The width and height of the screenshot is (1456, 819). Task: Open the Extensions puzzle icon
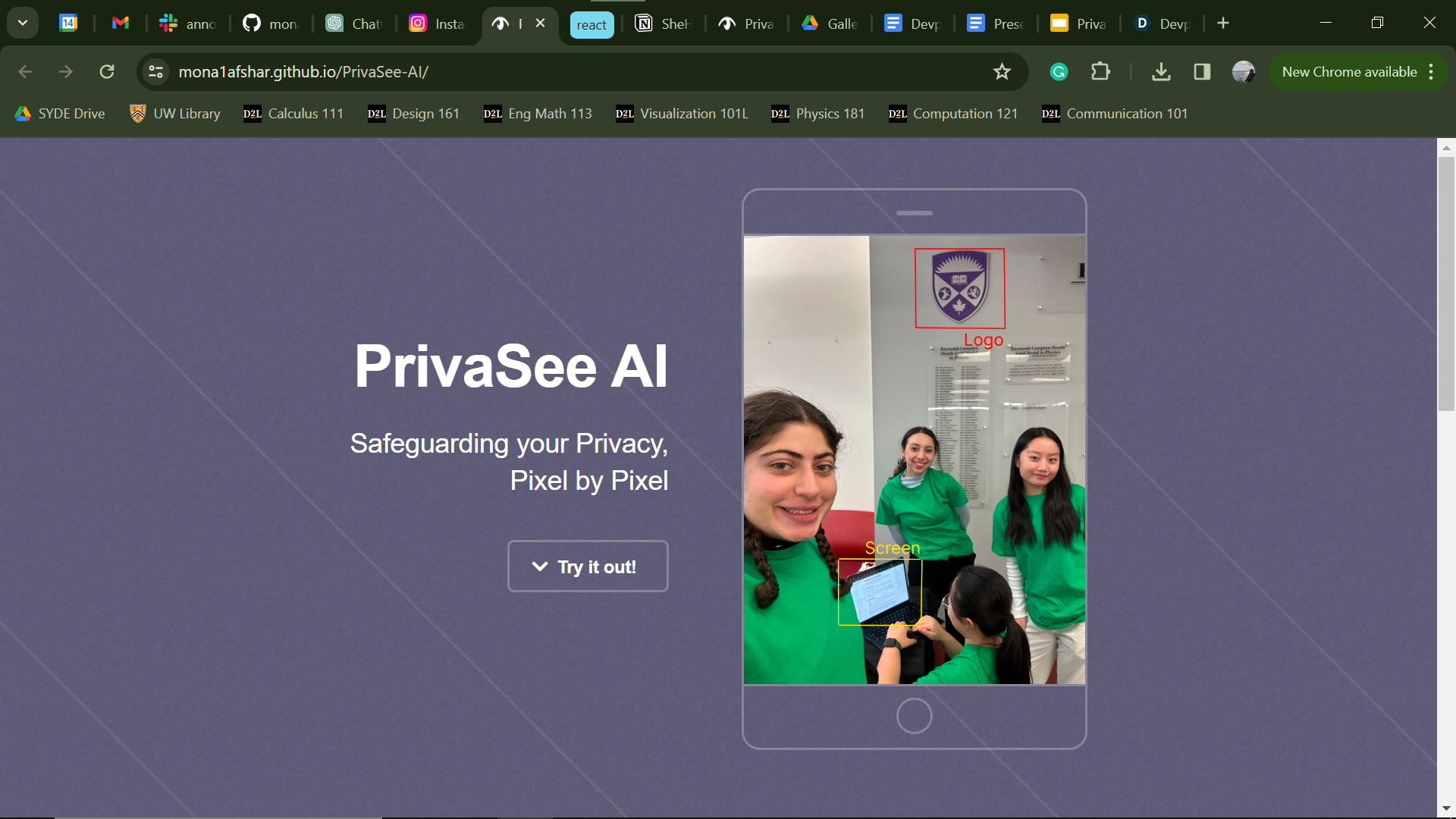1100,72
